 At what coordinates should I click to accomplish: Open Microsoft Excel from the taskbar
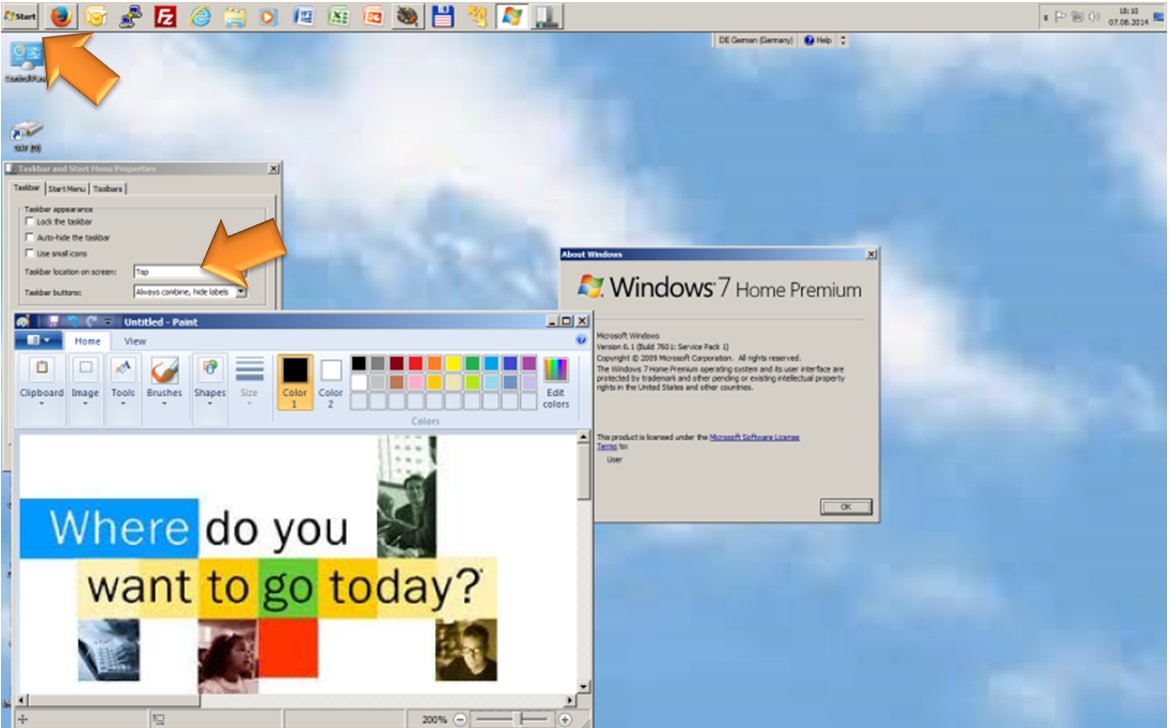(339, 16)
